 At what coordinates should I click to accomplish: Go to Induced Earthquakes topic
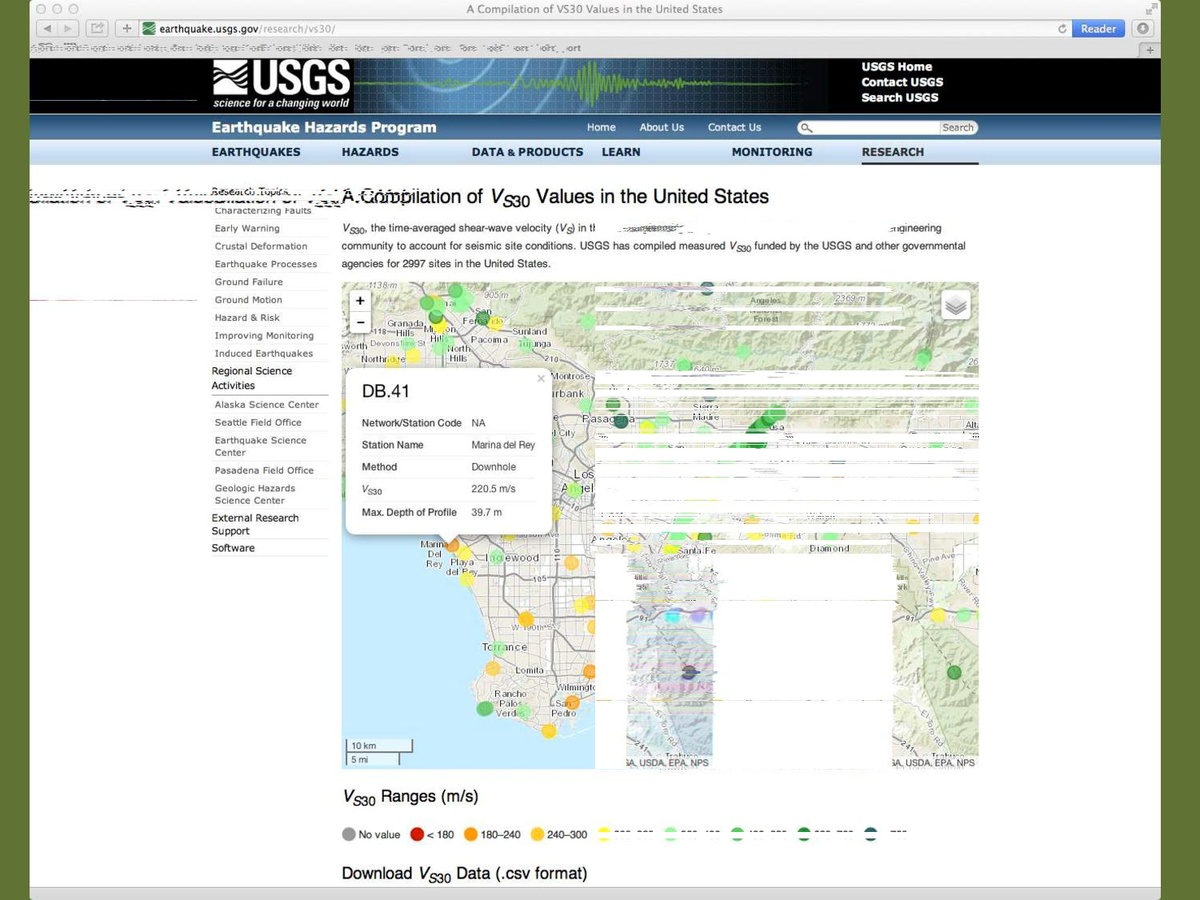pos(263,353)
